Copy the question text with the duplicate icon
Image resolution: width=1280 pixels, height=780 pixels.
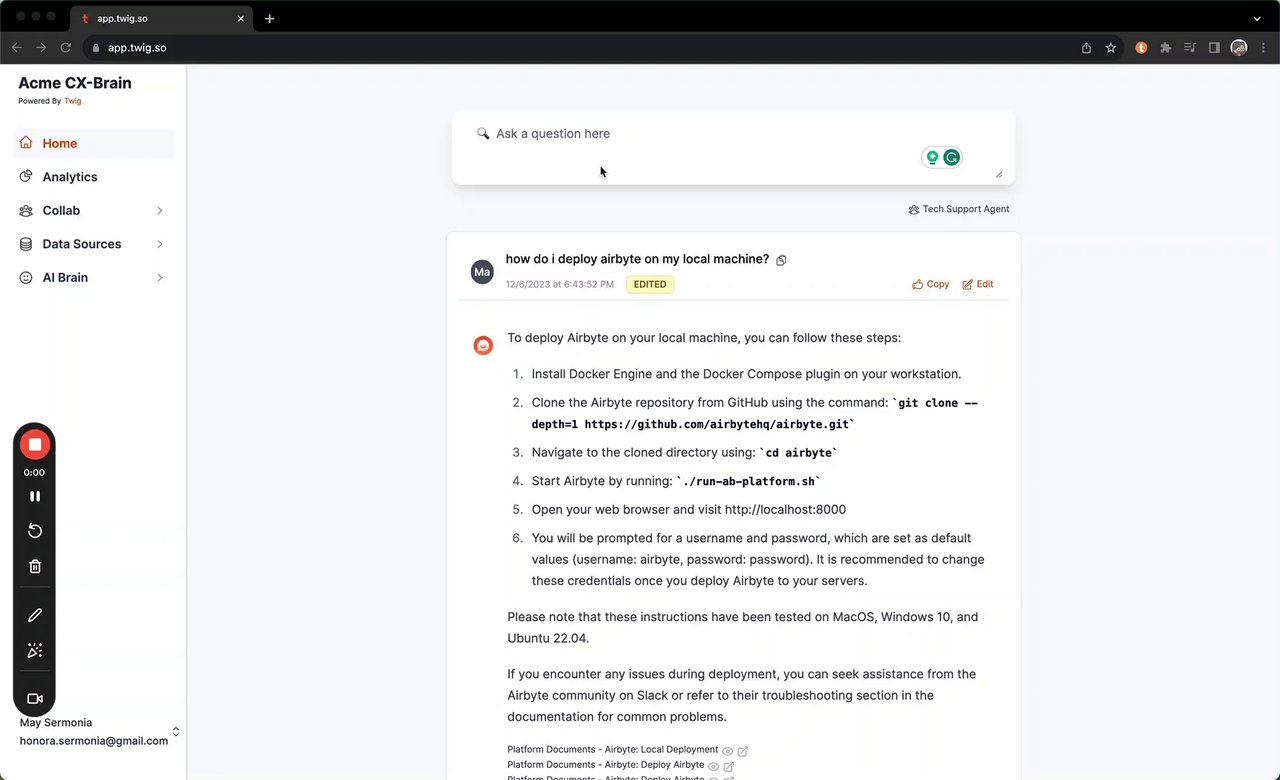tap(781, 260)
